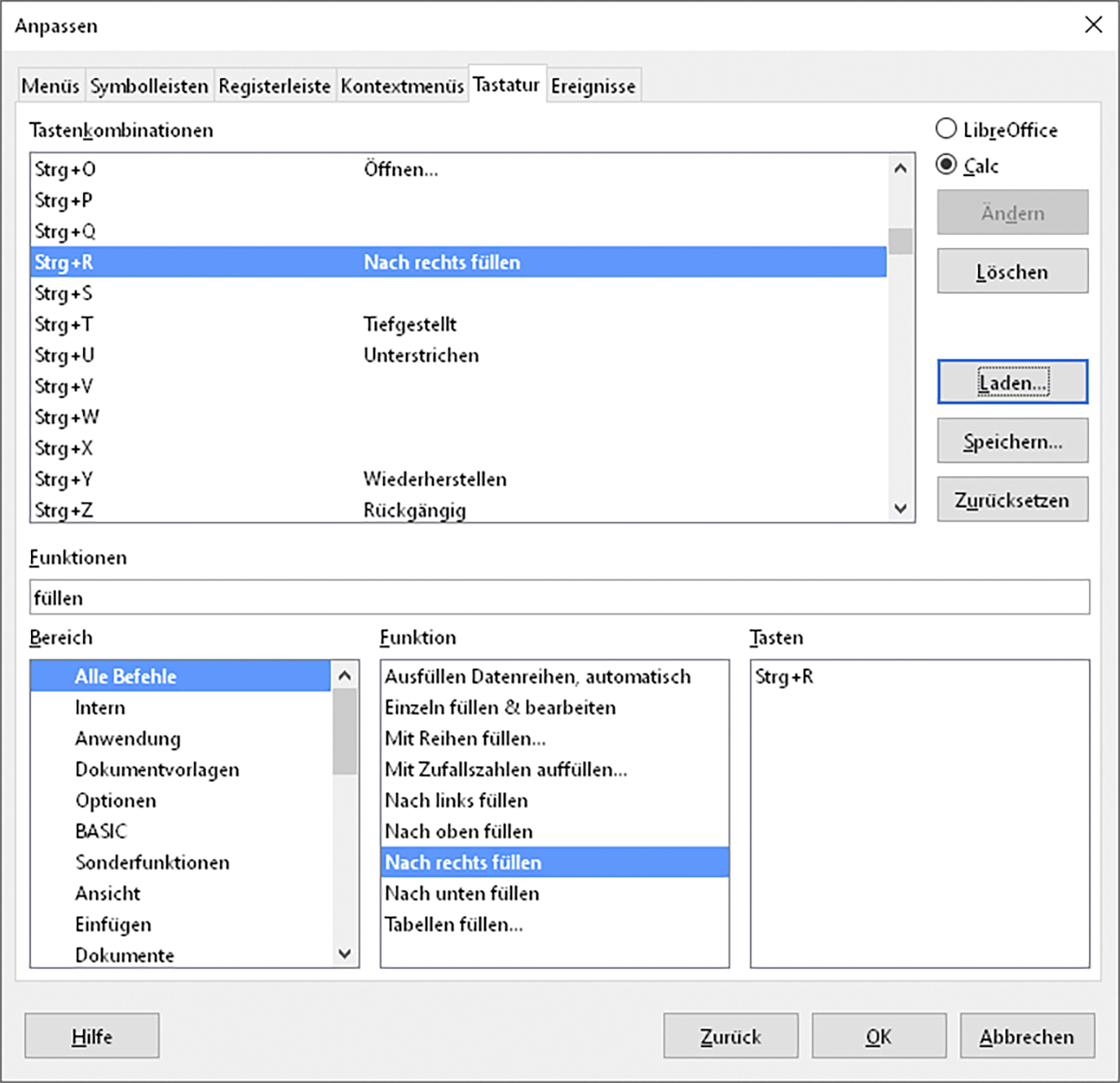Choose Ansicht in the Bereich list
Screen dimensions: 1120x1083
tap(181, 893)
